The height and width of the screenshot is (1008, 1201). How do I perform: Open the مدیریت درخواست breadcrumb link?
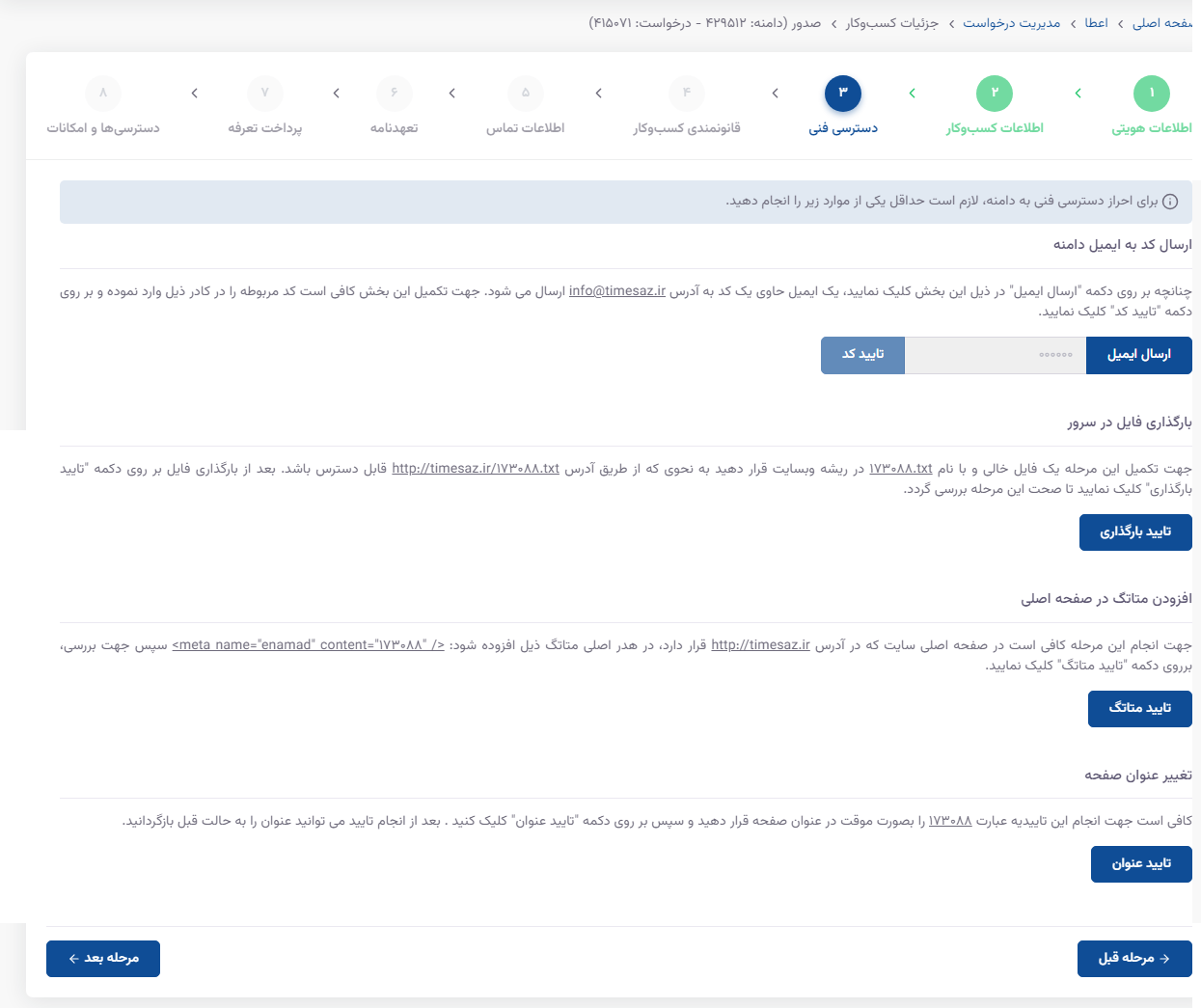[1011, 23]
